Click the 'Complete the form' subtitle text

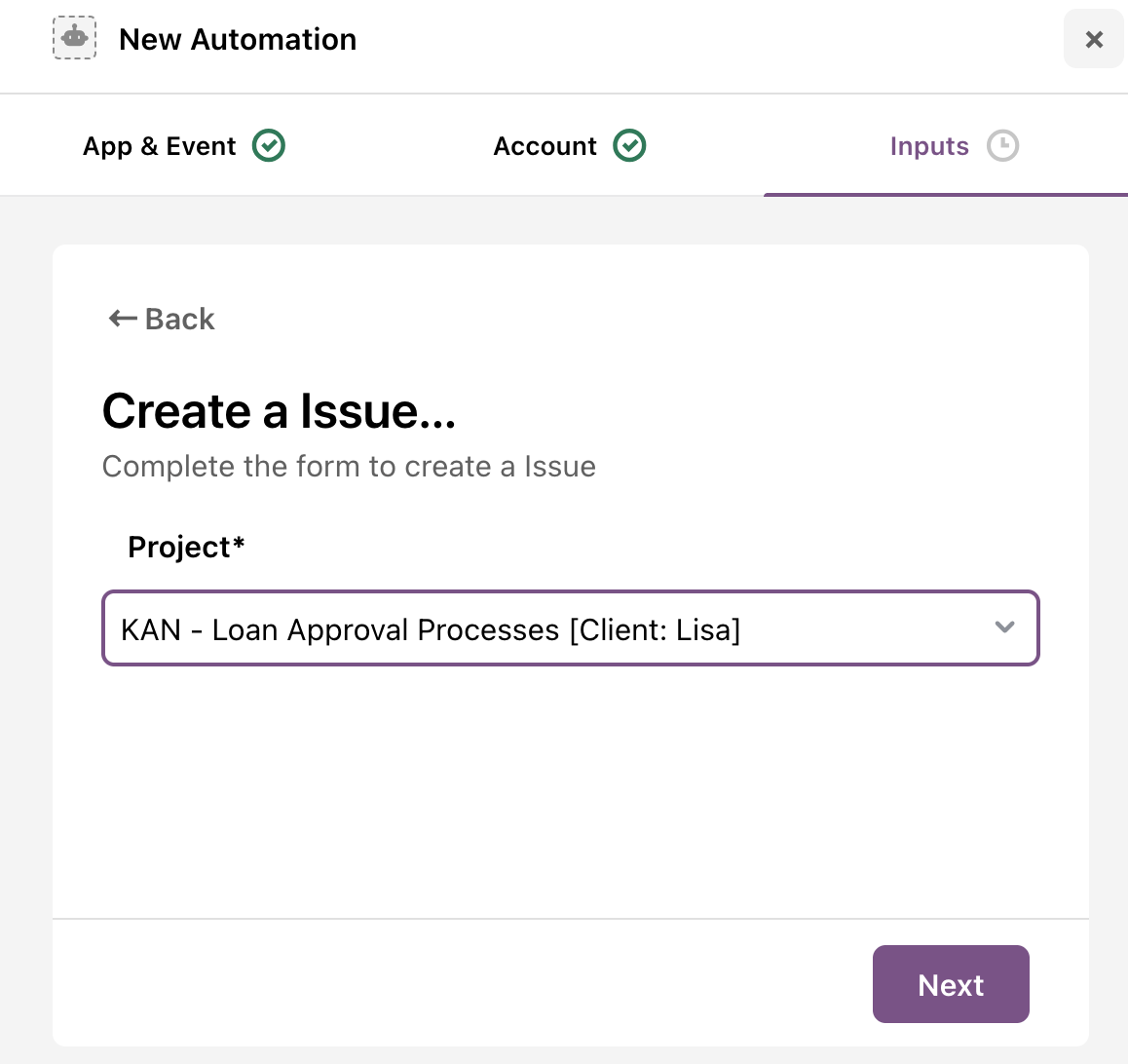pyautogui.click(x=349, y=467)
